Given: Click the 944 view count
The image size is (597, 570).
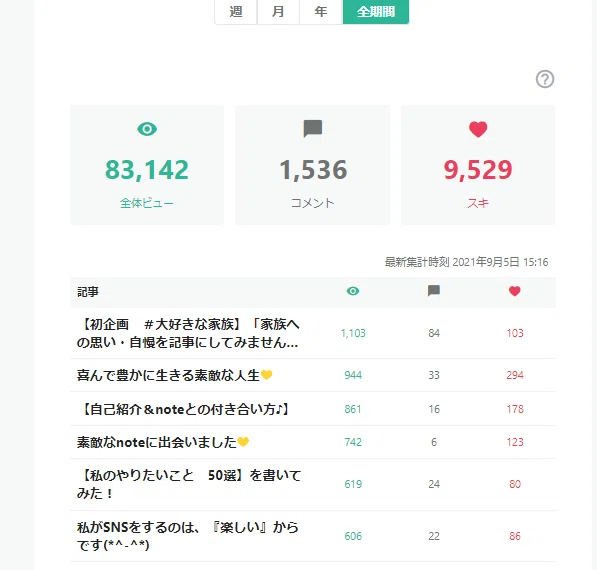Looking at the screenshot, I should (353, 375).
